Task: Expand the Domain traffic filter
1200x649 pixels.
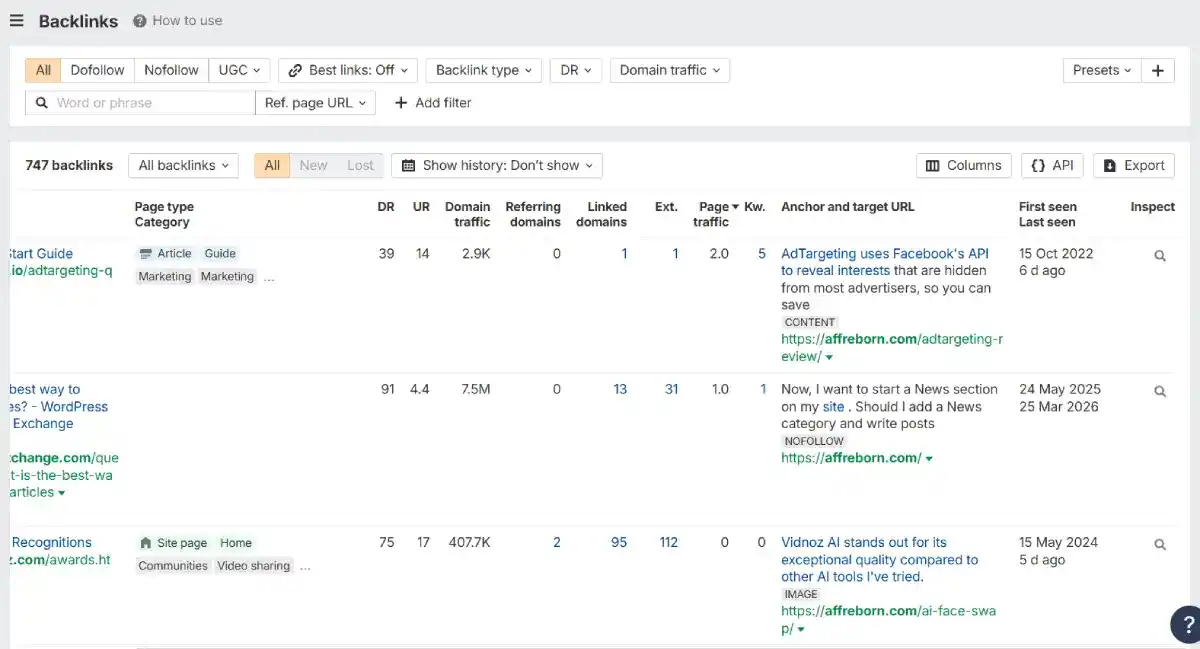Action: (669, 70)
